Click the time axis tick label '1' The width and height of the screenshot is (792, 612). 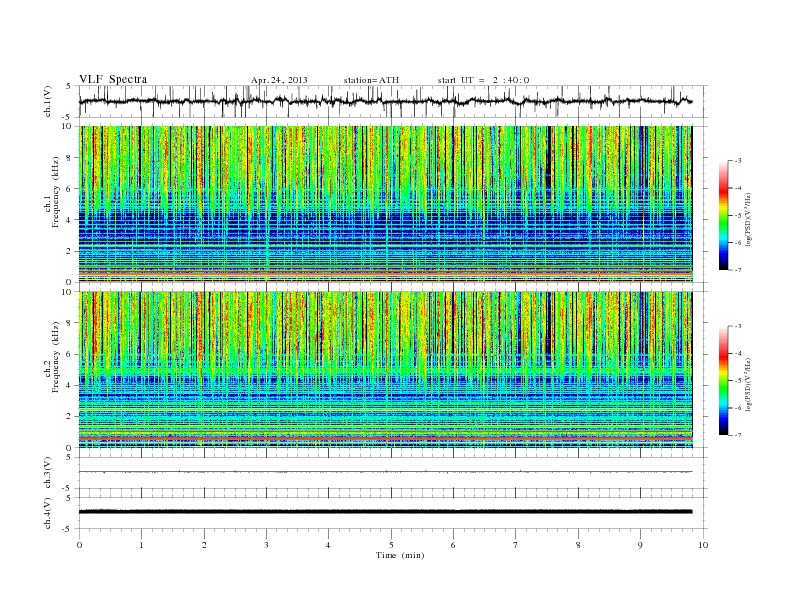point(141,545)
